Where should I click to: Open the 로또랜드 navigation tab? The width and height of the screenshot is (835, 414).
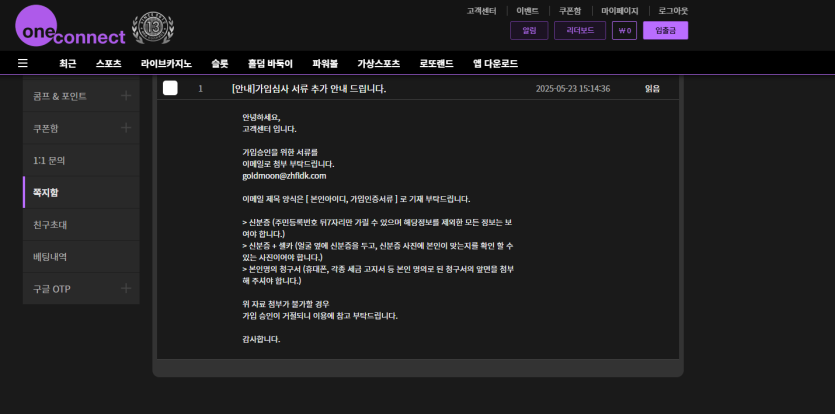click(x=436, y=63)
